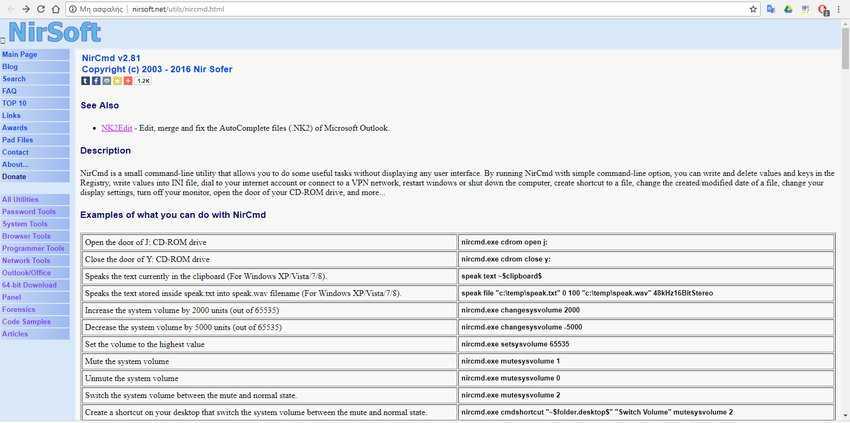Open the 64-bit Download page
This screenshot has height=423, width=850.
click(35, 285)
